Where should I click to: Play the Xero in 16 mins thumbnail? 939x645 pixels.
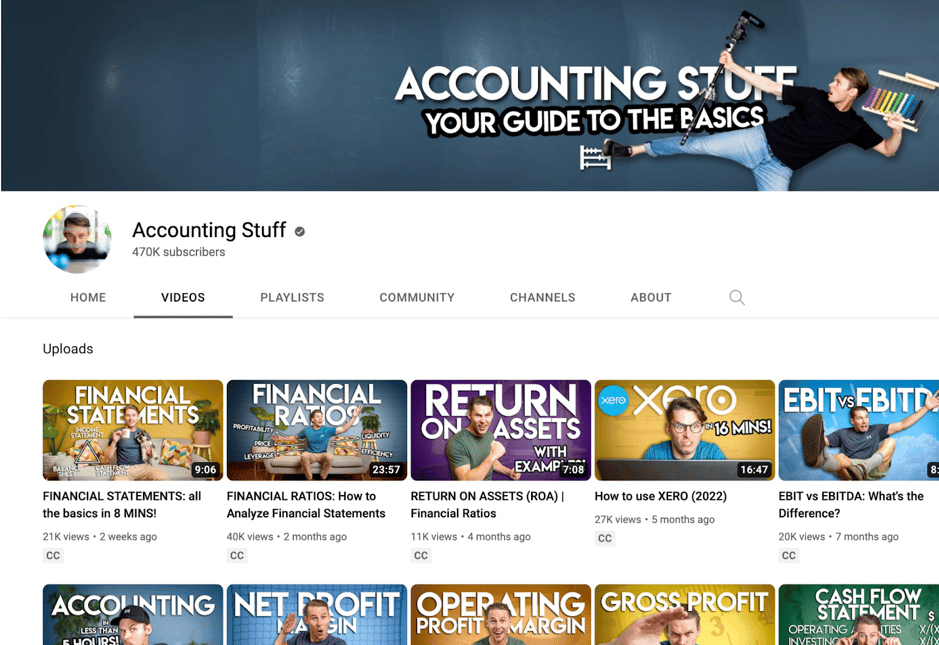coord(684,430)
